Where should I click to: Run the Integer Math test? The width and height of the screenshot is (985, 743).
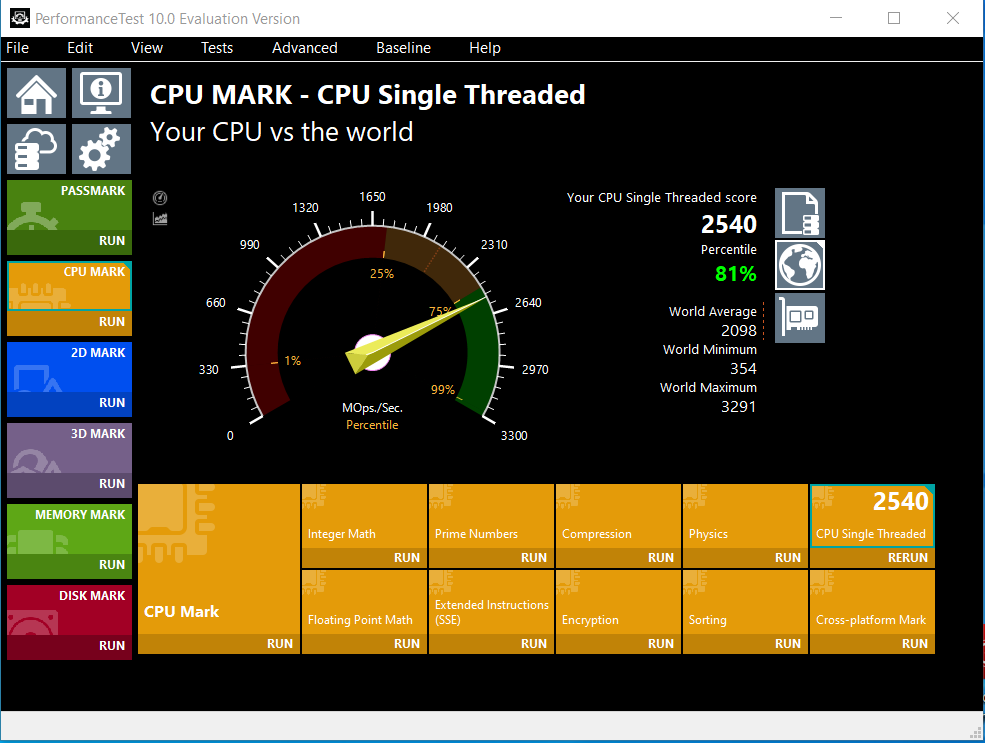[x=364, y=558]
